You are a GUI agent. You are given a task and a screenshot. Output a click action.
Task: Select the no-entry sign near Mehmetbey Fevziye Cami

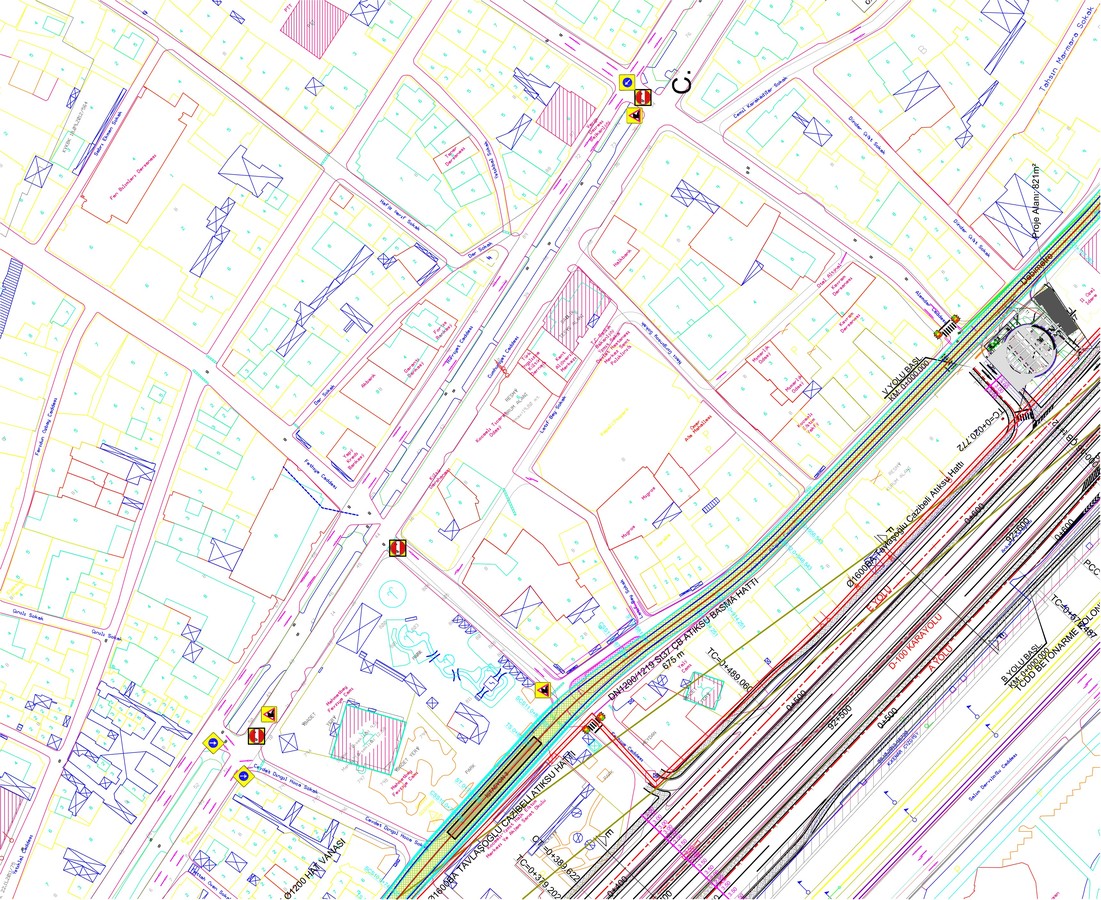coord(256,736)
